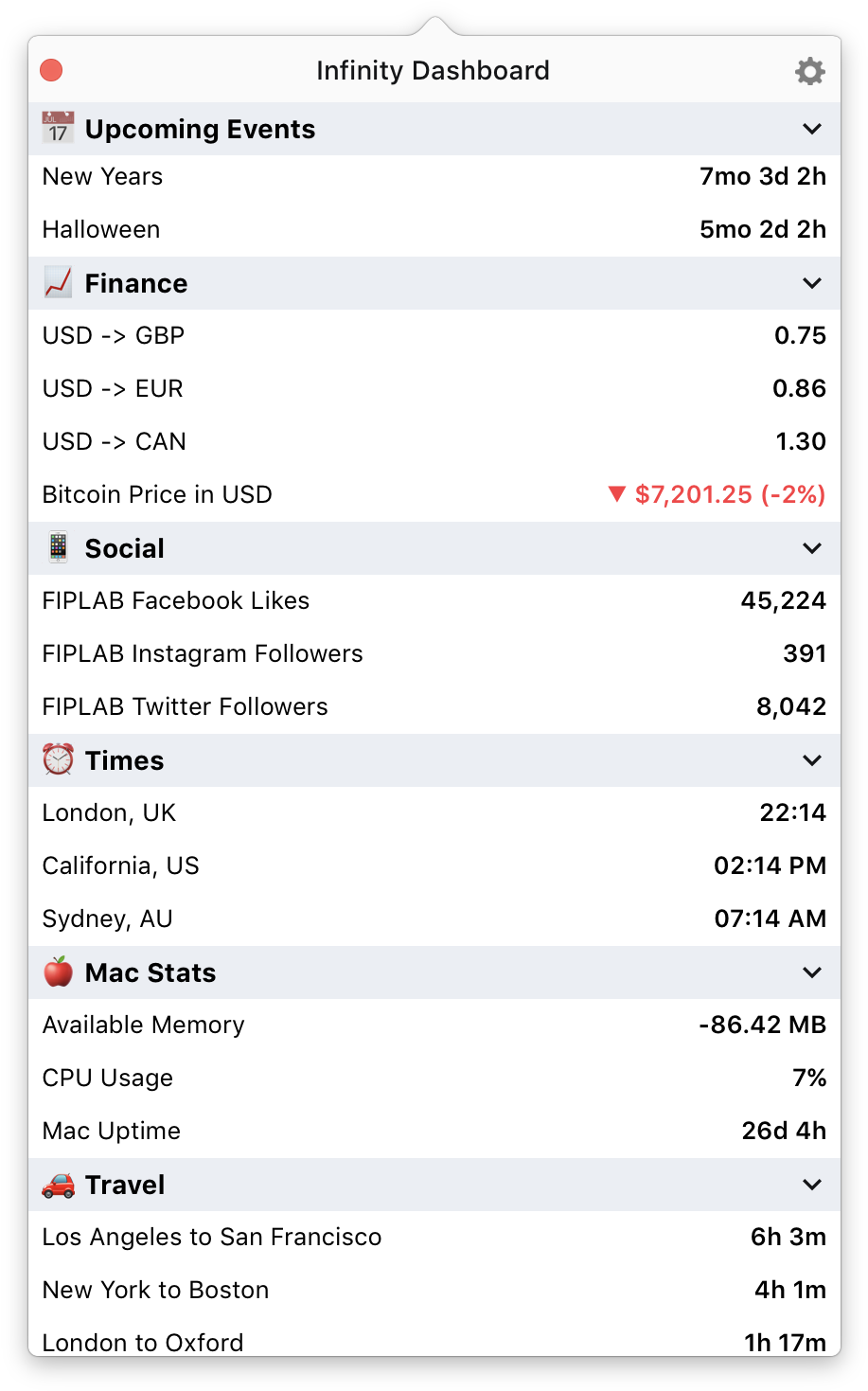Click the phone icon beside Social
The width and height of the screenshot is (868, 1391).
(x=58, y=547)
